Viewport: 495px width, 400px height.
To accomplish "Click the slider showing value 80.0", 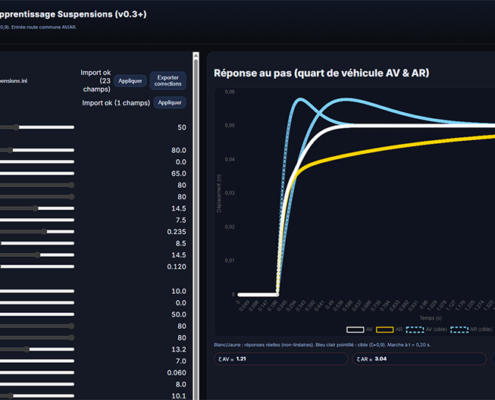I will [37, 150].
